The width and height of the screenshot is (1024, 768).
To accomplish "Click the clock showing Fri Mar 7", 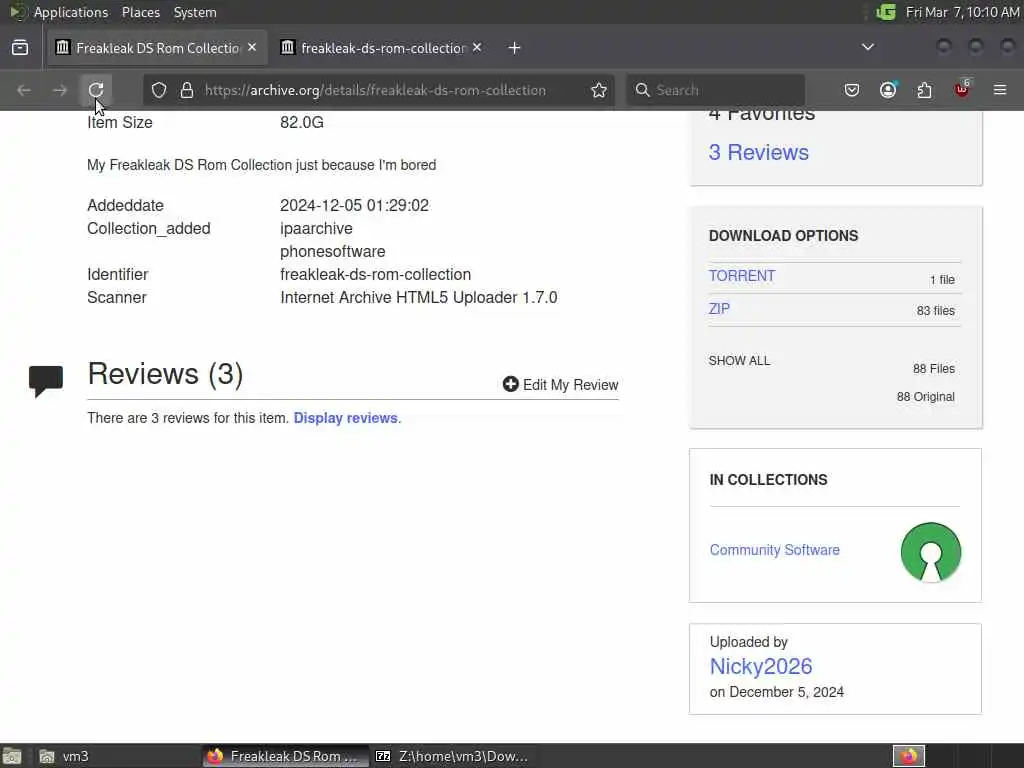I will point(962,12).
